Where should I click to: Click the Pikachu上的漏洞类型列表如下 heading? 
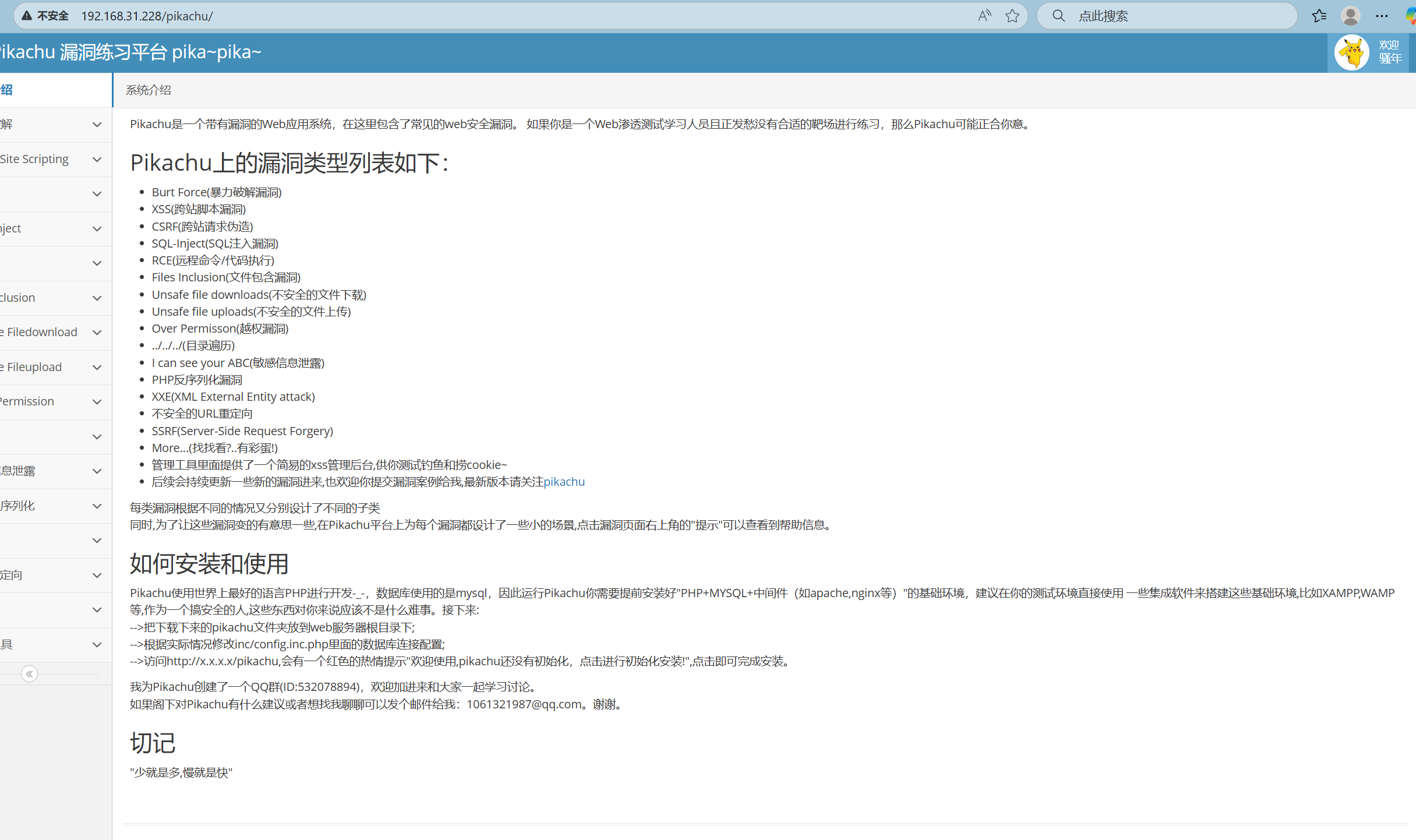(x=289, y=163)
